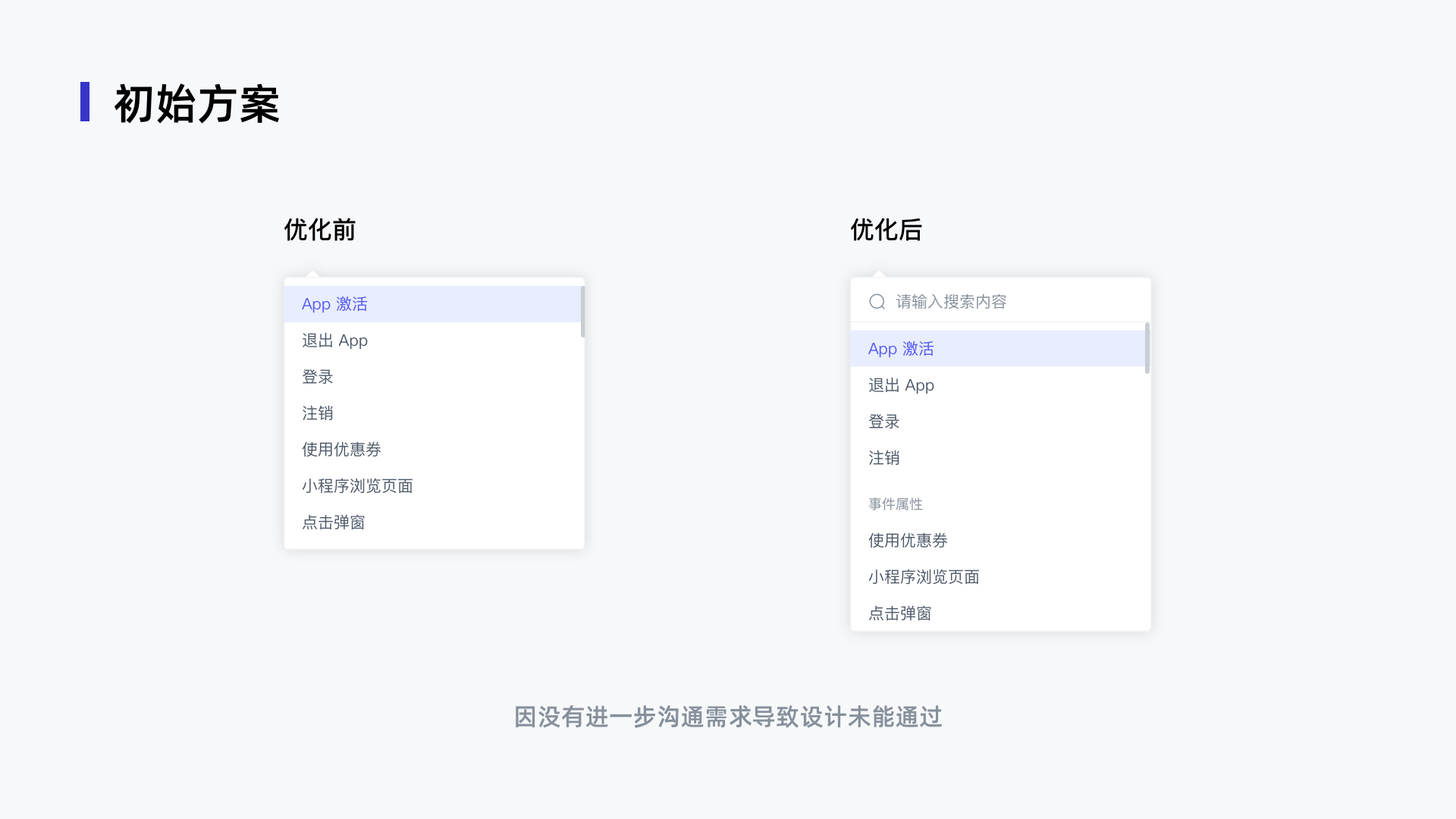Choose '登录' in the 优化前 dropdown
The width and height of the screenshot is (1456, 819).
point(318,377)
